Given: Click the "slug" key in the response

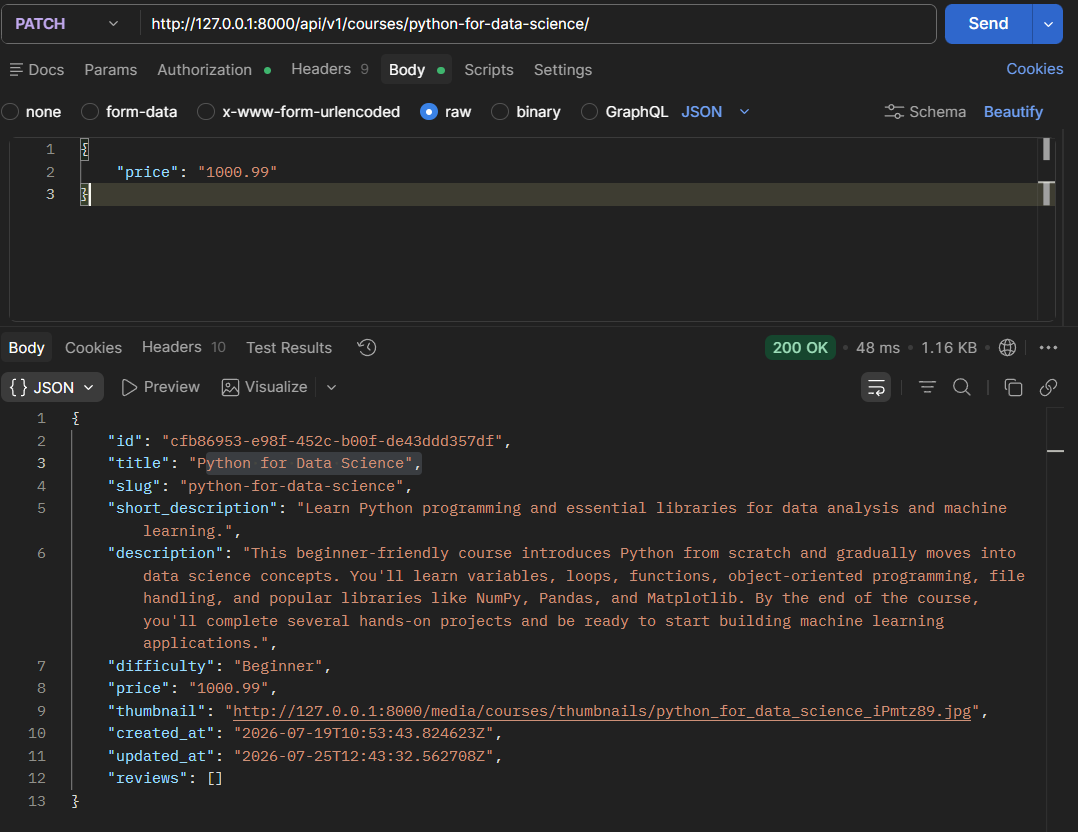Looking at the screenshot, I should (134, 486).
